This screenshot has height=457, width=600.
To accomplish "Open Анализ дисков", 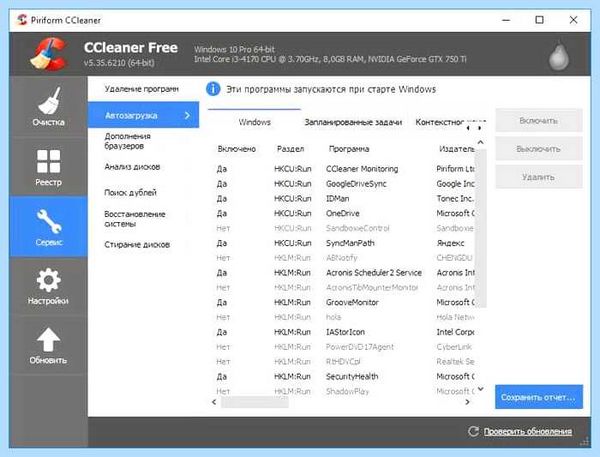I will (132, 167).
